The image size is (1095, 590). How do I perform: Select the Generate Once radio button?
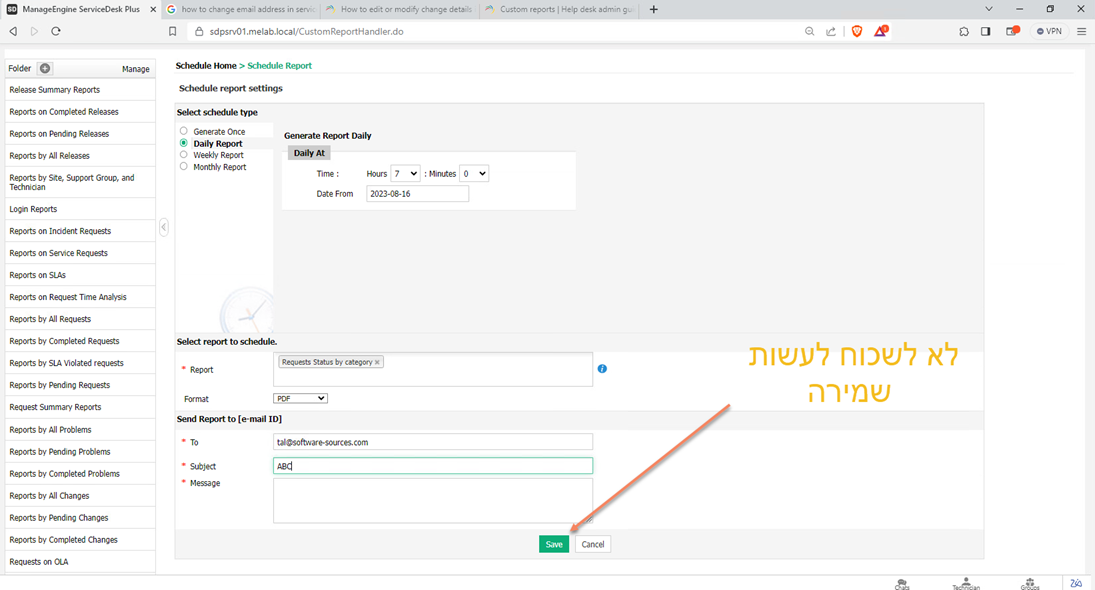184,131
